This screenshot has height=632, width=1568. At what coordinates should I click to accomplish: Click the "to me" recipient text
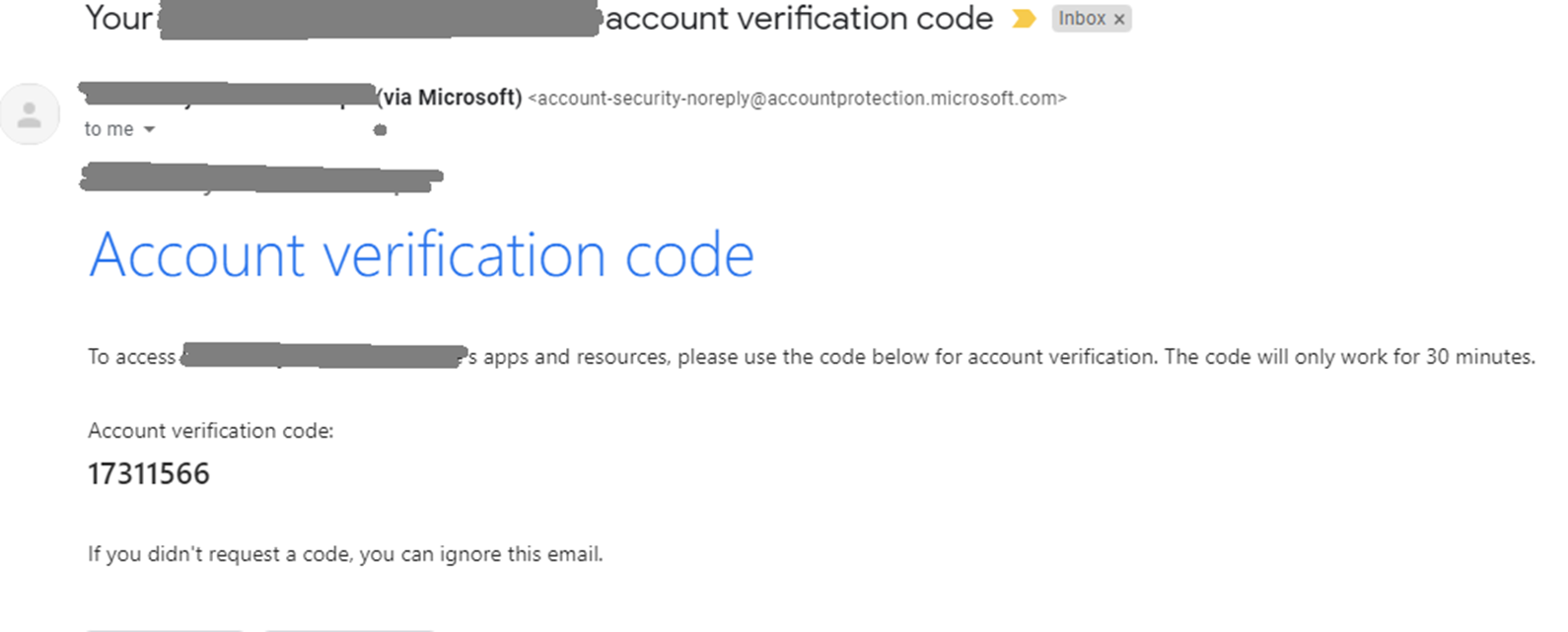[108, 129]
